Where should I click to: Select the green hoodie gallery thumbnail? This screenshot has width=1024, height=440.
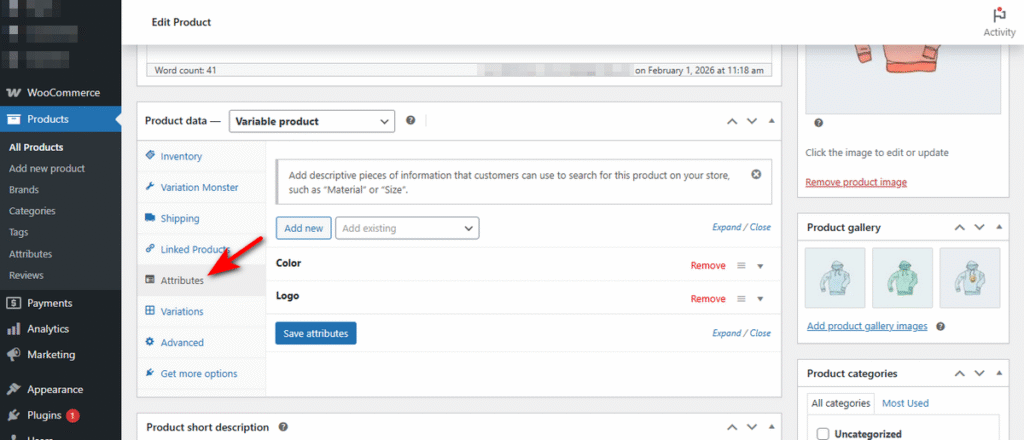click(x=903, y=277)
